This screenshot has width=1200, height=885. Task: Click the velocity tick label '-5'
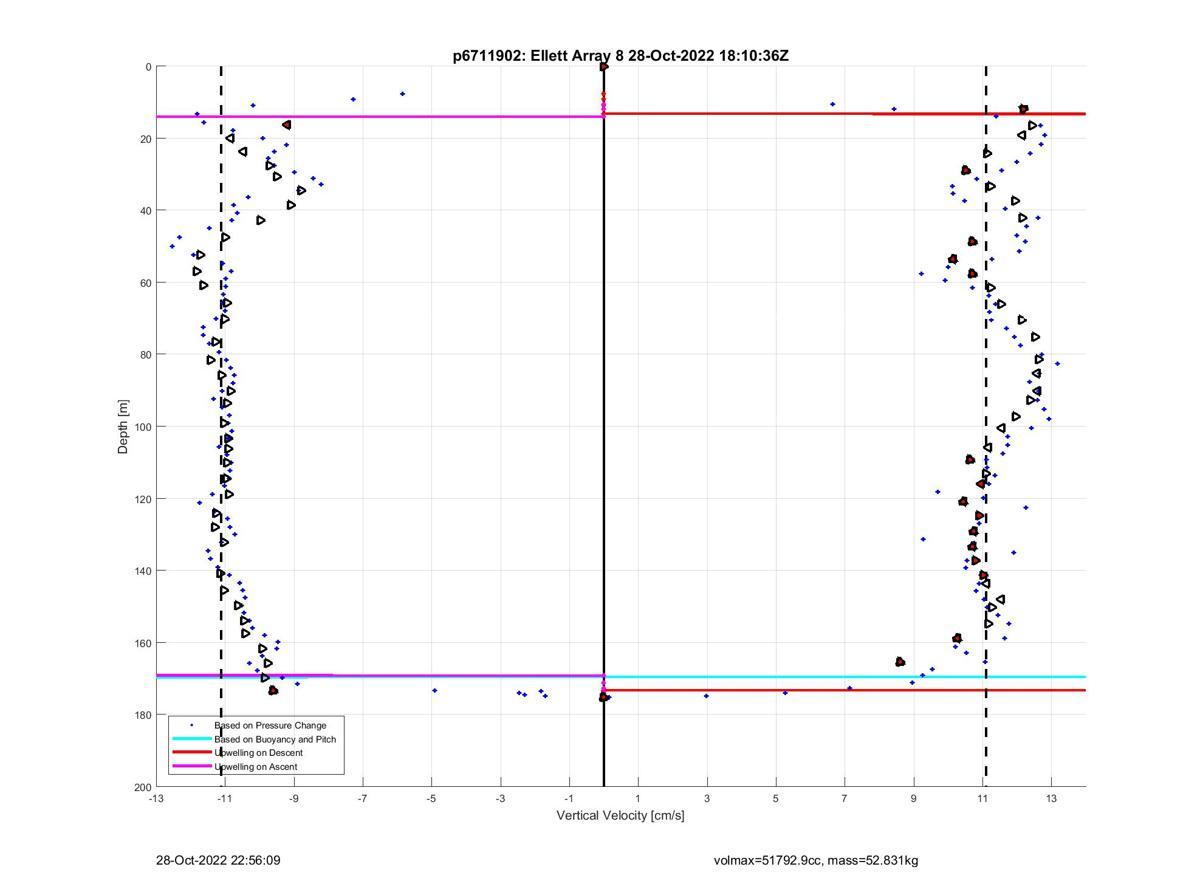point(432,799)
